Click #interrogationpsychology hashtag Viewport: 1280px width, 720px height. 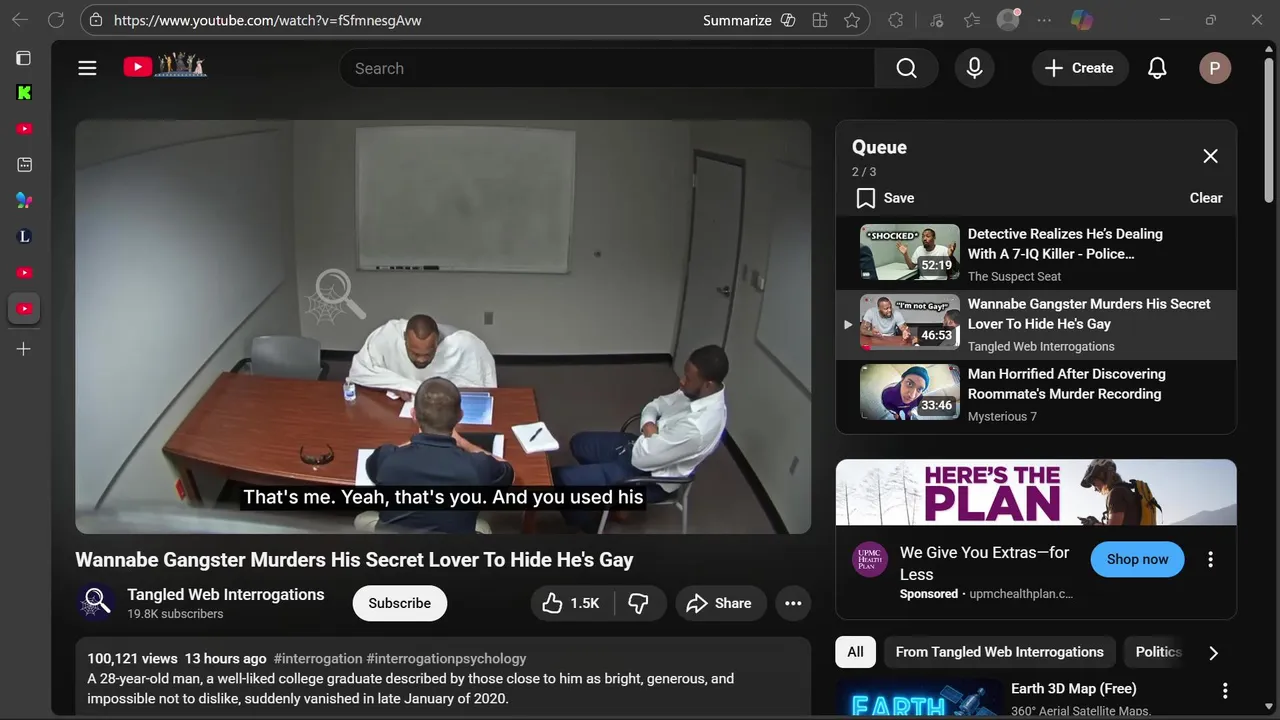pos(446,658)
